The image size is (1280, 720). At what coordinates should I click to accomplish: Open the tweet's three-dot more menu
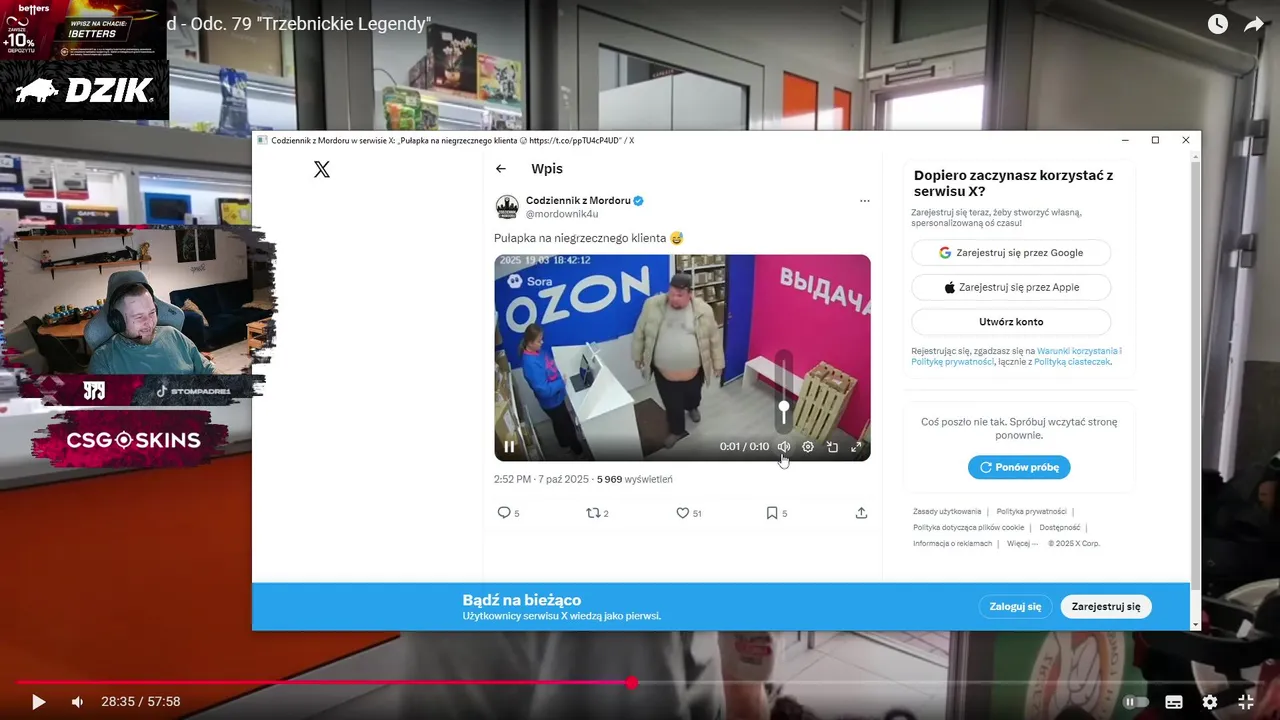pyautogui.click(x=865, y=201)
